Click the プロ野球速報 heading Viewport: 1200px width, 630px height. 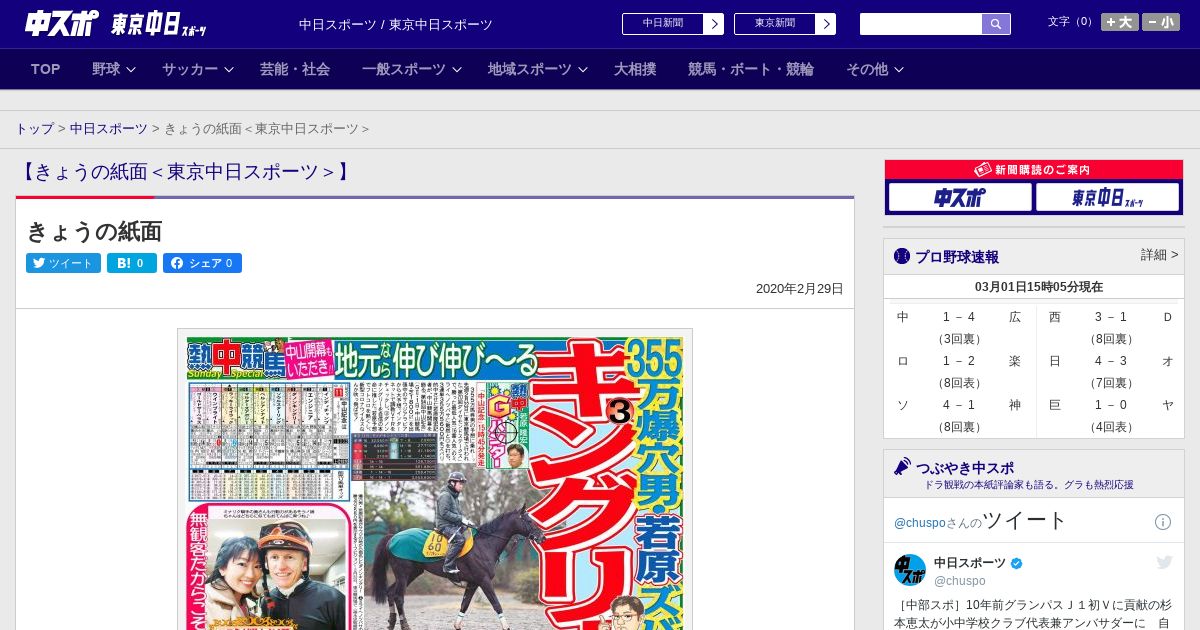pos(957,256)
